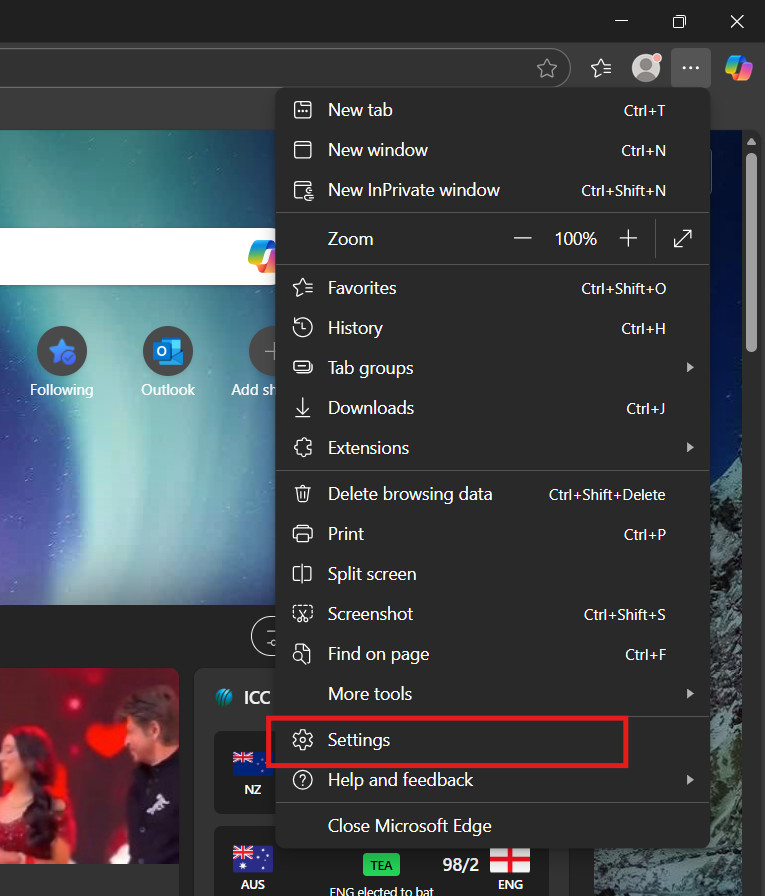Select Split screen menu entry
The width and height of the screenshot is (765, 896).
pos(492,574)
